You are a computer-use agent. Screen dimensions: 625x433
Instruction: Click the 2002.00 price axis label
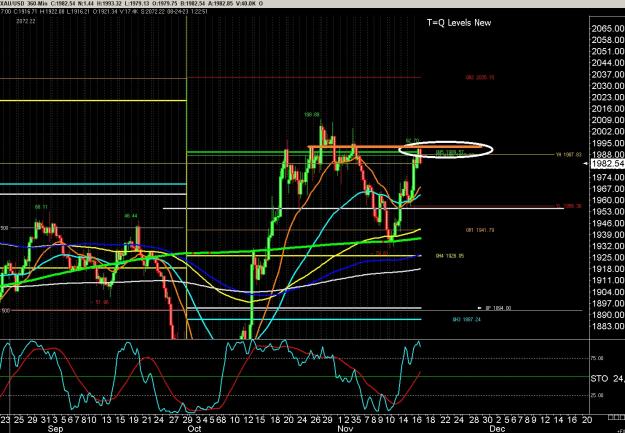[x=608, y=132]
